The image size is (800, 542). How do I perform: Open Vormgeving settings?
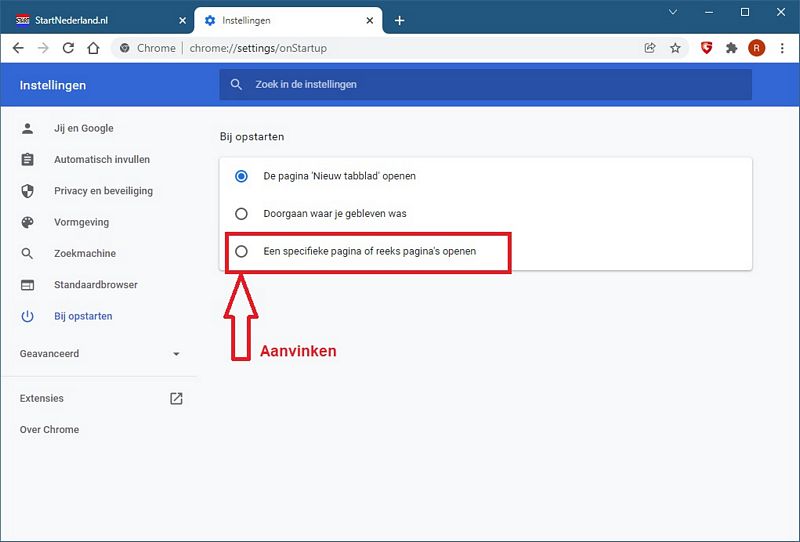[x=82, y=222]
